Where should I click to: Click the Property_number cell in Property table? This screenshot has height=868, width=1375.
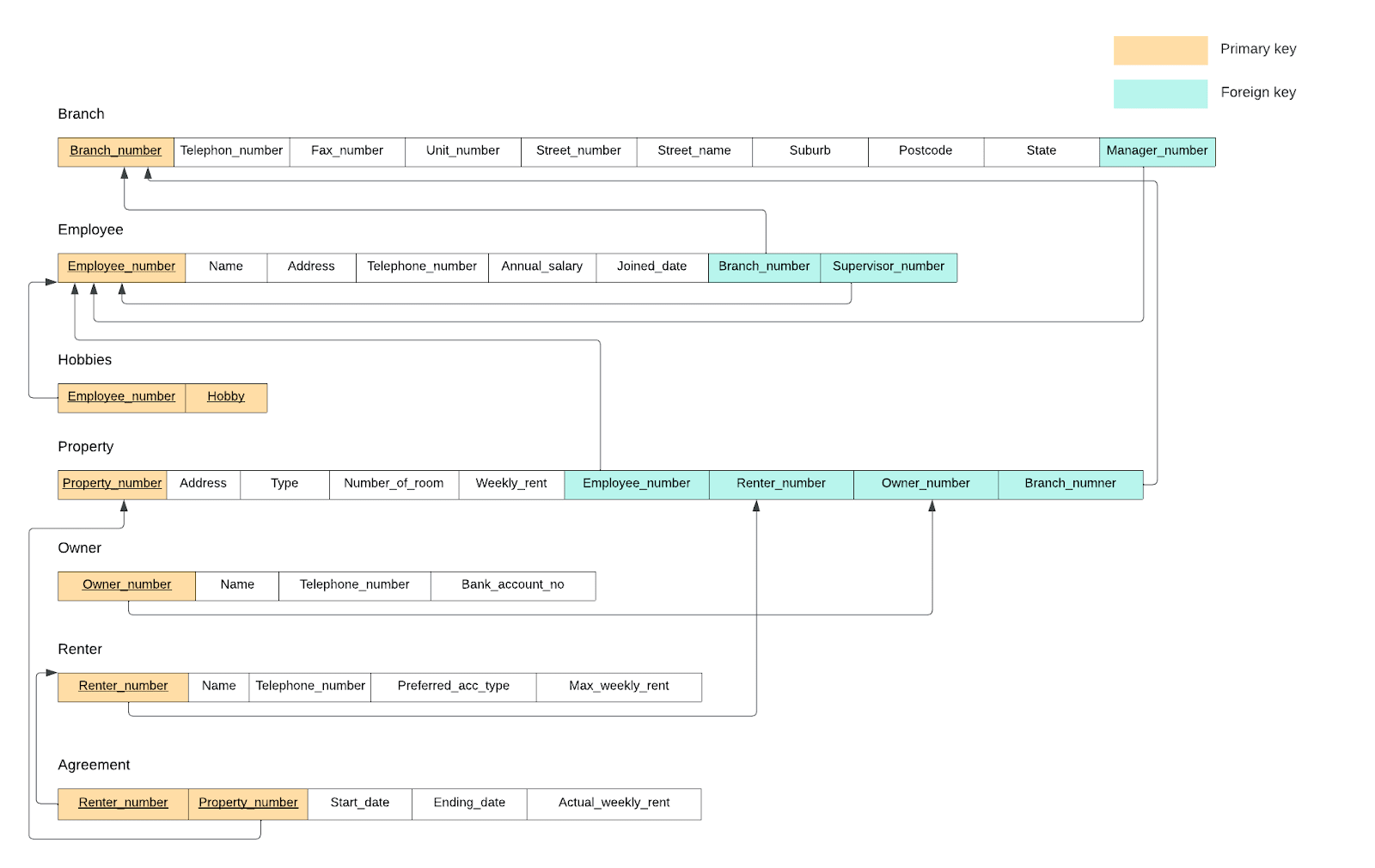pyautogui.click(x=111, y=483)
